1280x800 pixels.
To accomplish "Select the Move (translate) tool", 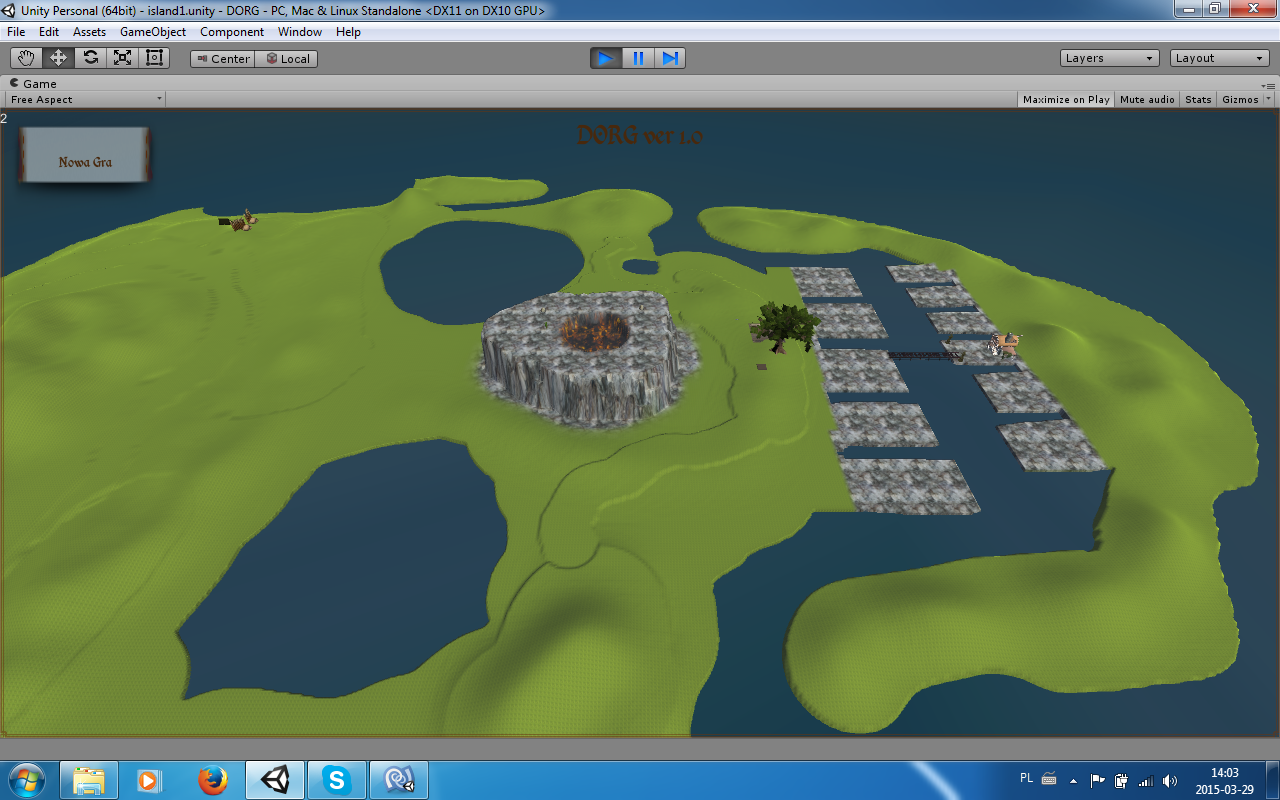I will click(58, 58).
